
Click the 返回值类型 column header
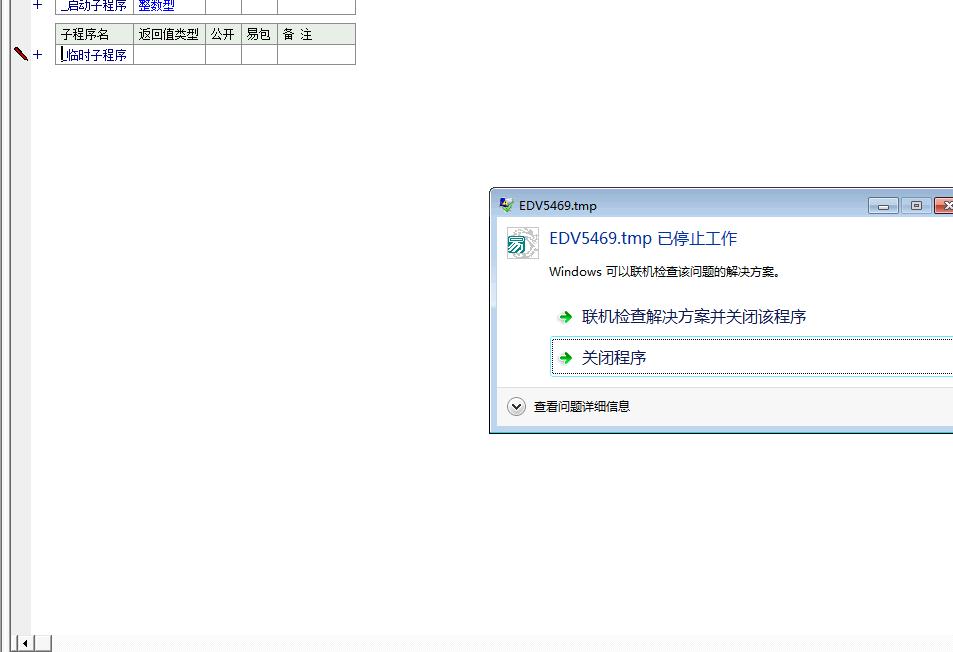[169, 34]
